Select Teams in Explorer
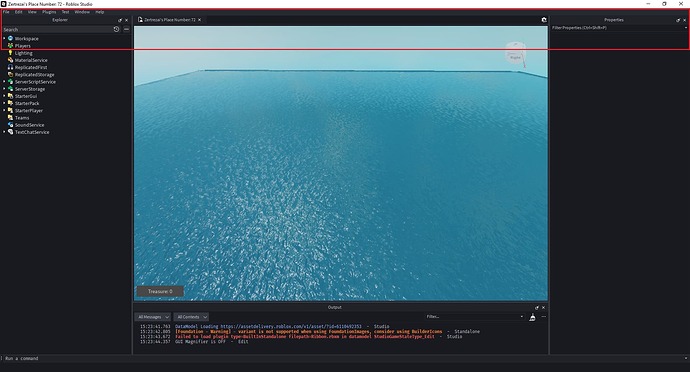 point(22,118)
